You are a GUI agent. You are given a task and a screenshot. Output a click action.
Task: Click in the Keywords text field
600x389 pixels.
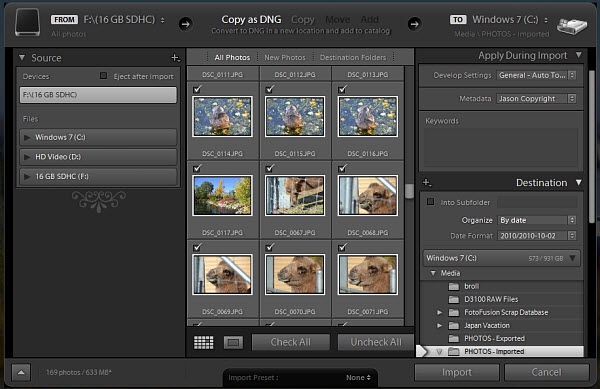pyautogui.click(x=501, y=147)
